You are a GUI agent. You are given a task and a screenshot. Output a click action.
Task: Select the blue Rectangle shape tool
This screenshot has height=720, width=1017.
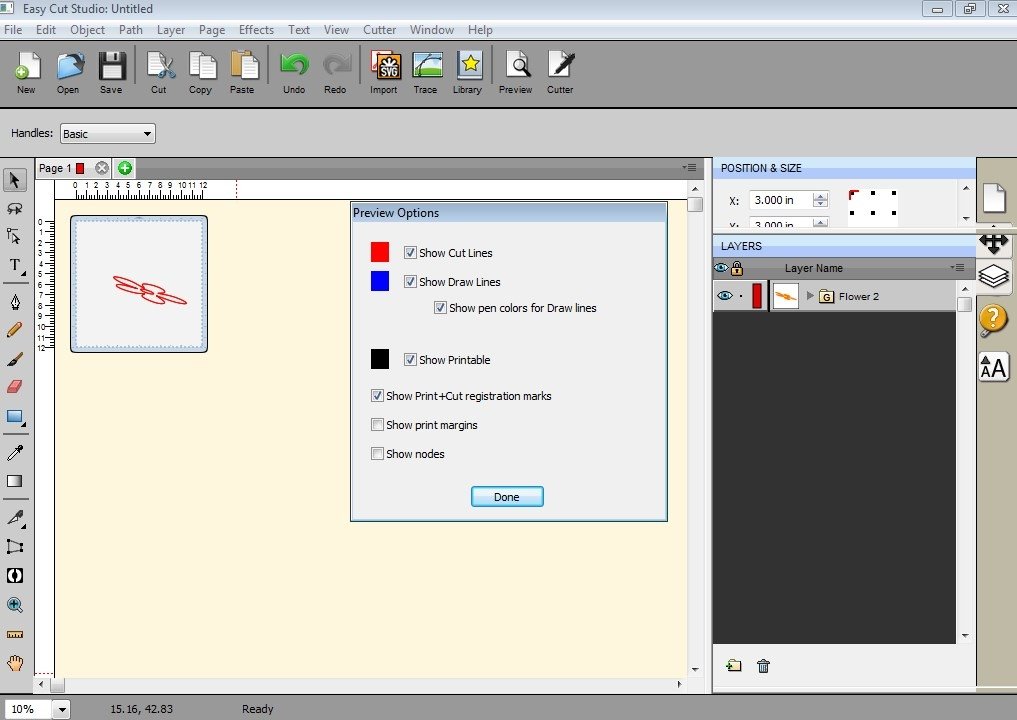coord(14,417)
